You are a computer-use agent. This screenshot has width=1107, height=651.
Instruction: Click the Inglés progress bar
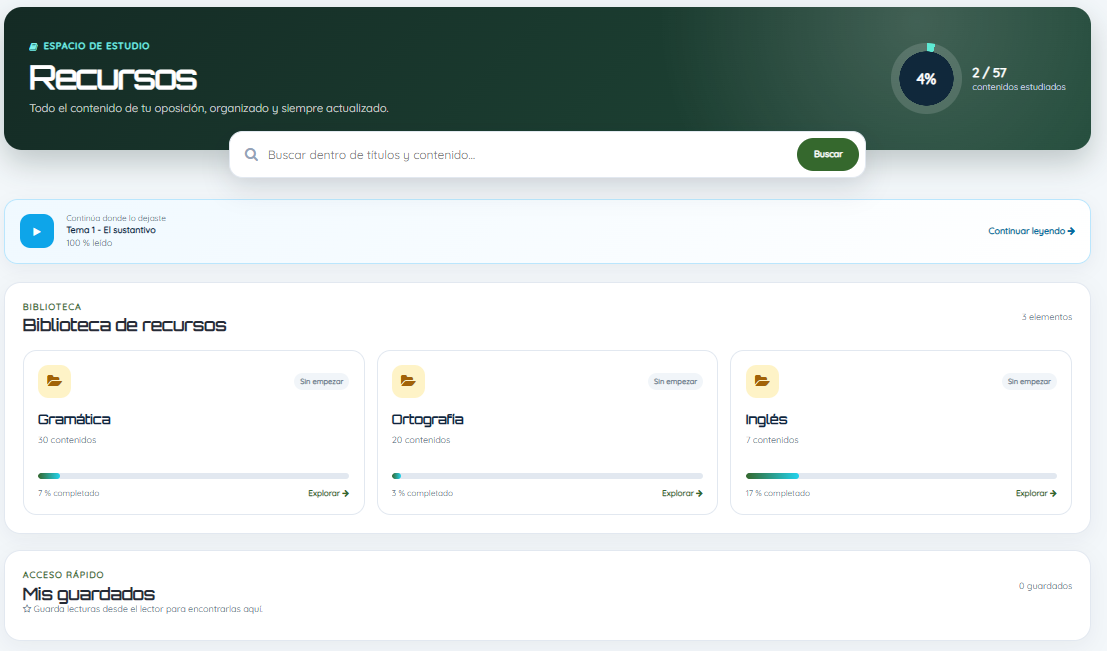[902, 476]
